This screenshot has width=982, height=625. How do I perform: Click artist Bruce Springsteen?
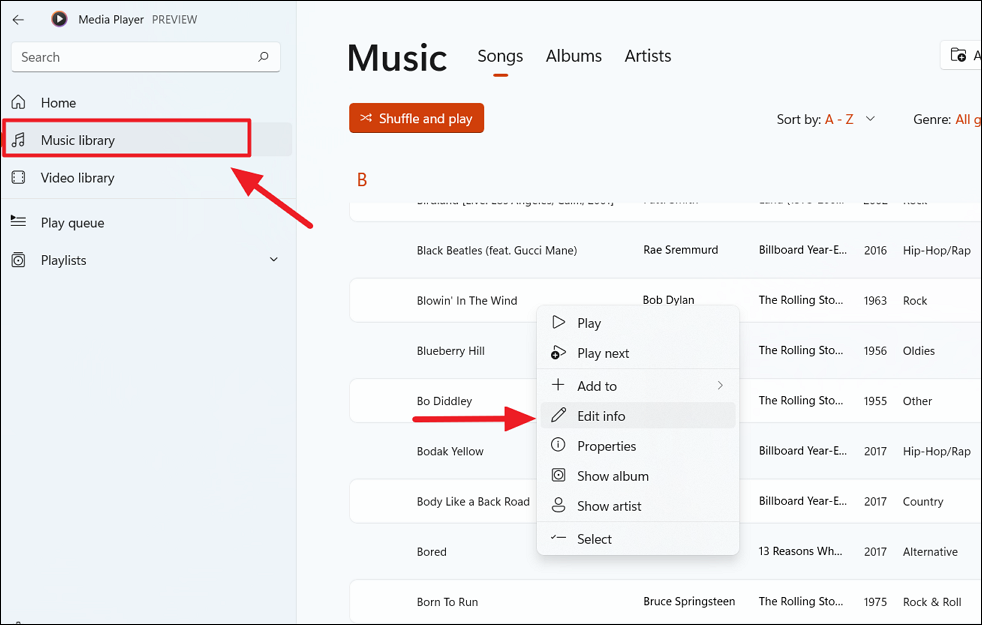tap(689, 601)
